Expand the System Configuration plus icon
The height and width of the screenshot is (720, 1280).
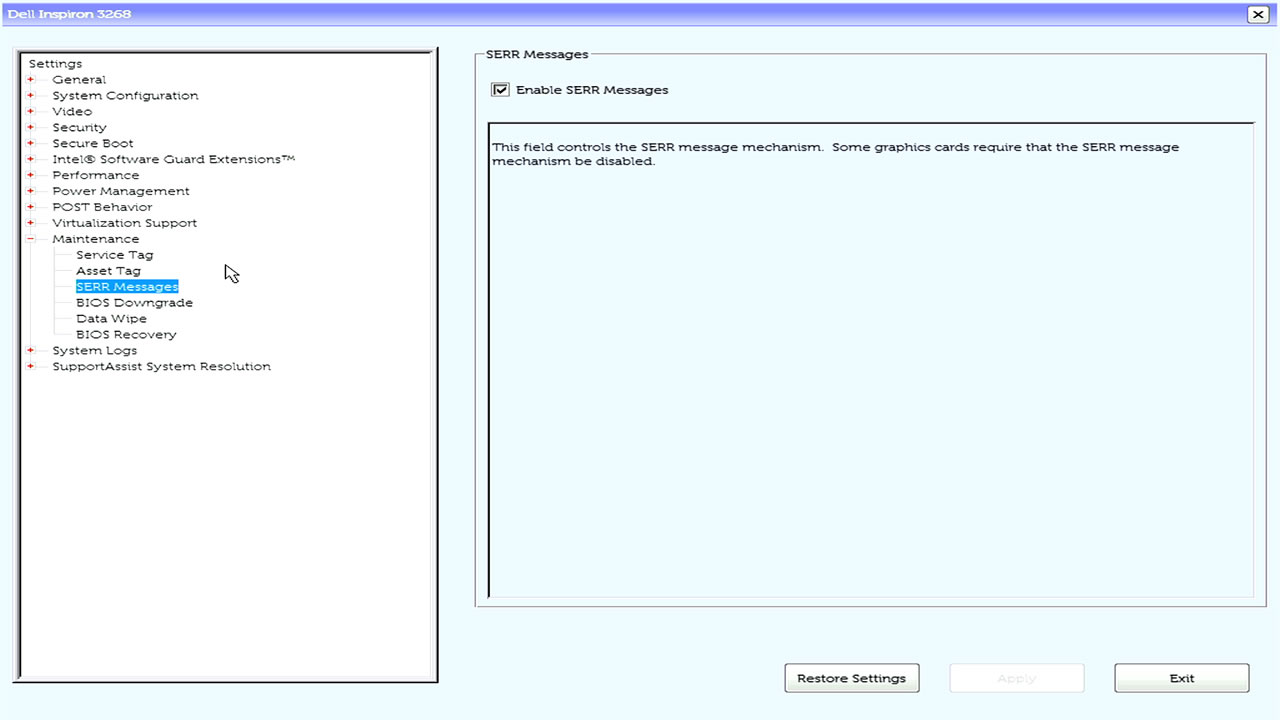[31, 96]
